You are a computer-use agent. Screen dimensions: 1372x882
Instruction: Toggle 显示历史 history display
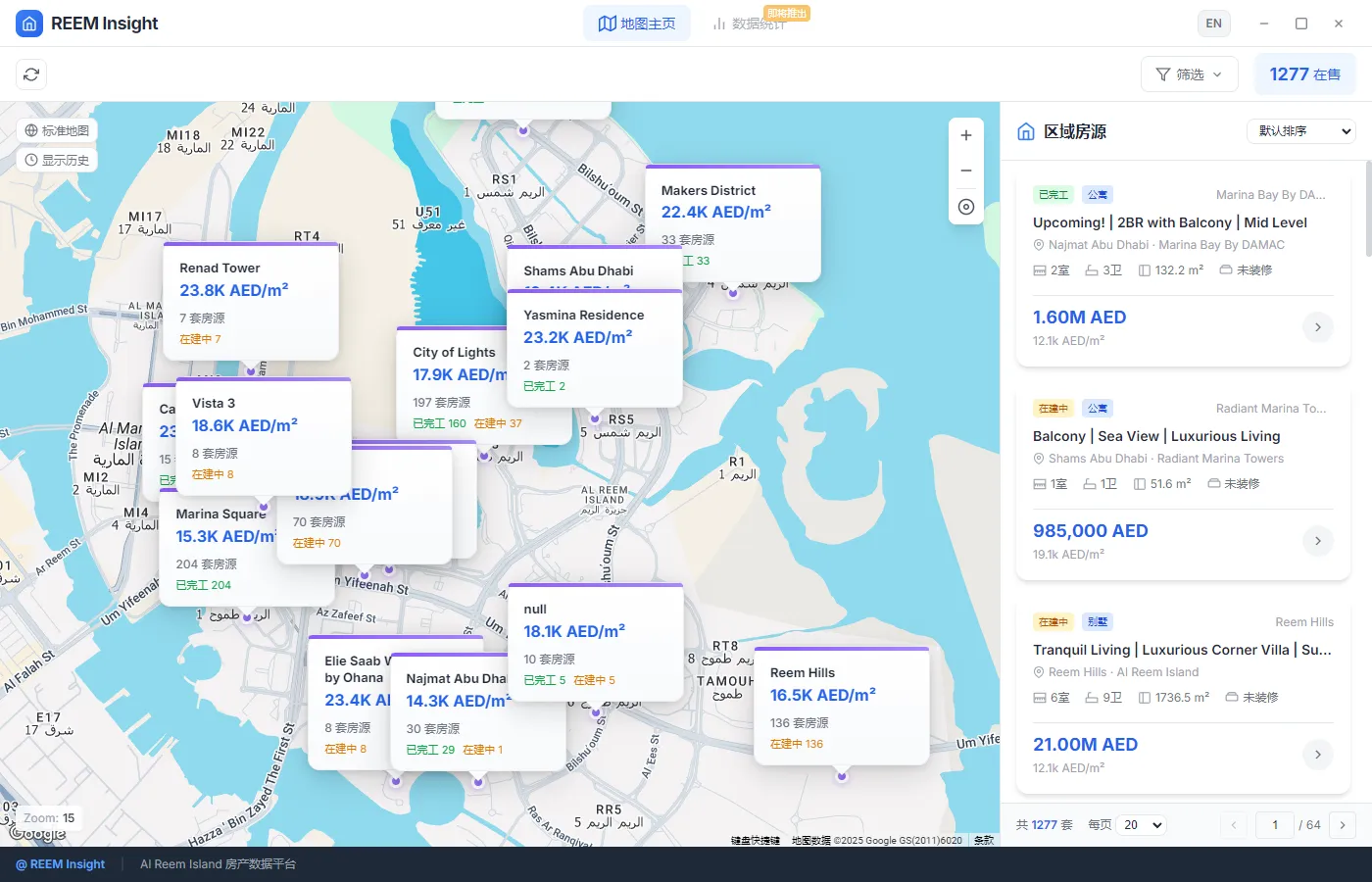[x=57, y=160]
